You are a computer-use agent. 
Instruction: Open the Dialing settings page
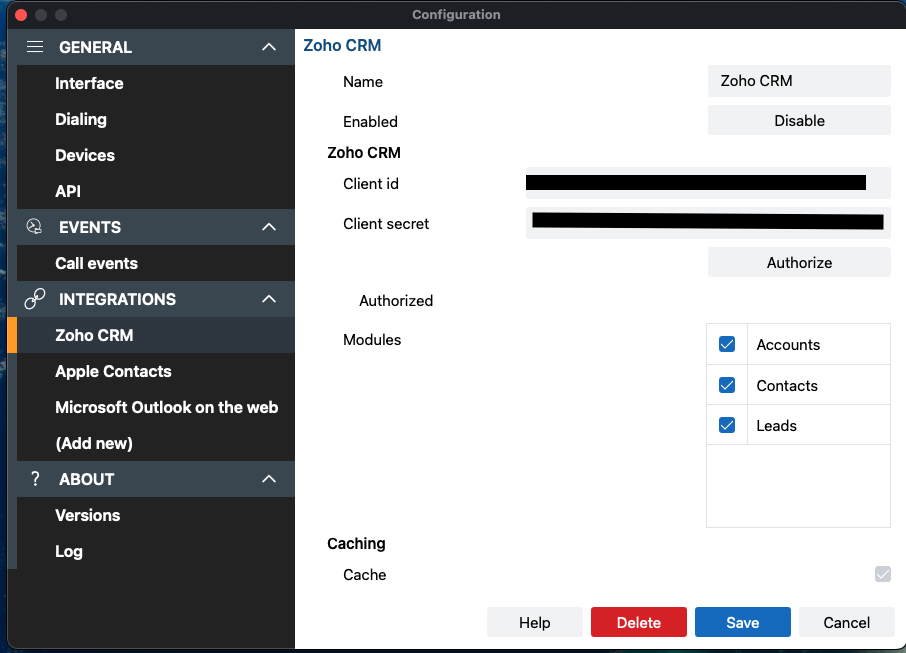click(x=156, y=119)
